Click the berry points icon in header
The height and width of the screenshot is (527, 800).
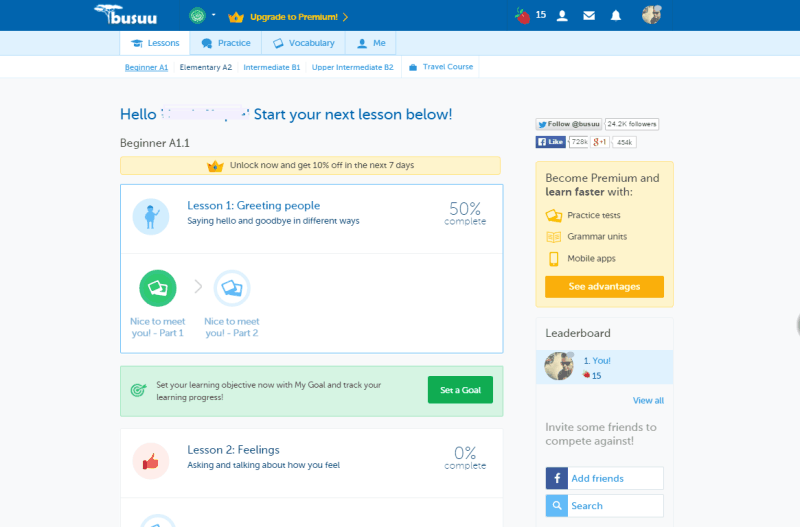522,16
